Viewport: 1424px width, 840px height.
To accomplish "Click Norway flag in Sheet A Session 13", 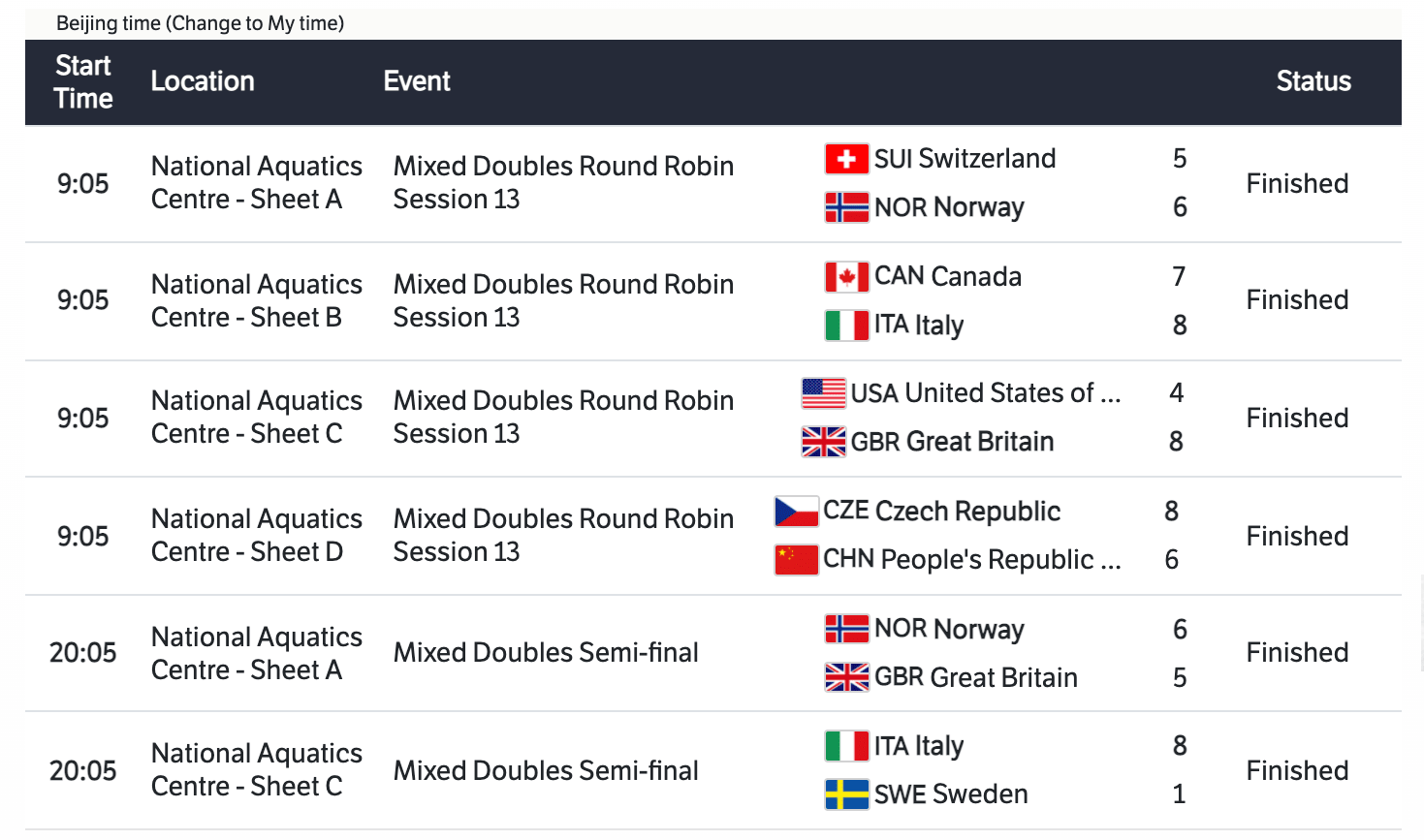I will click(845, 207).
